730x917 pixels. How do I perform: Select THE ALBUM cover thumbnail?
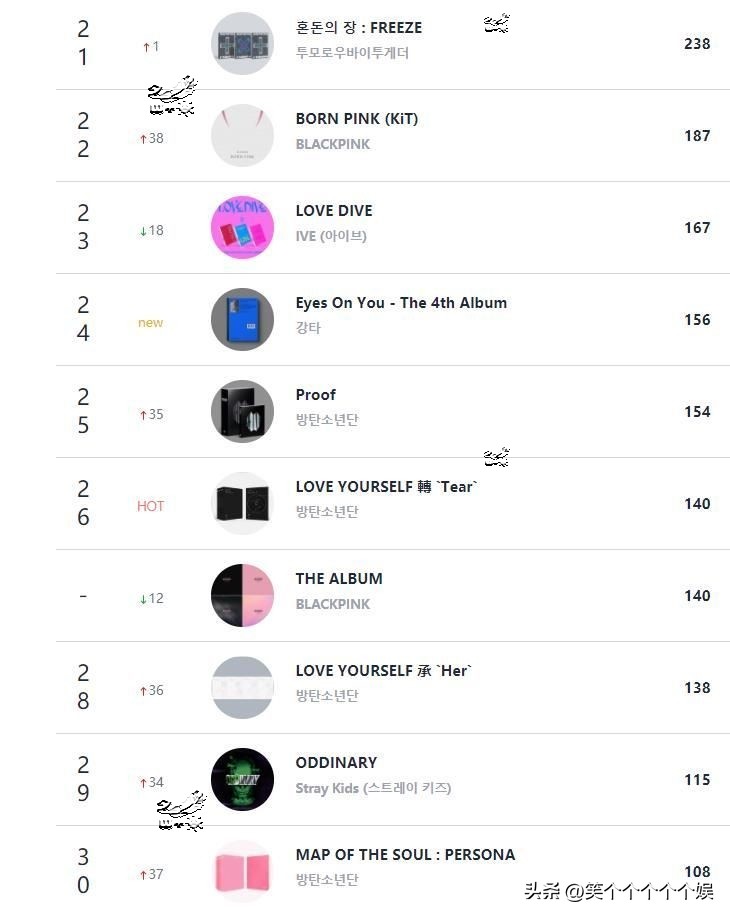242,596
